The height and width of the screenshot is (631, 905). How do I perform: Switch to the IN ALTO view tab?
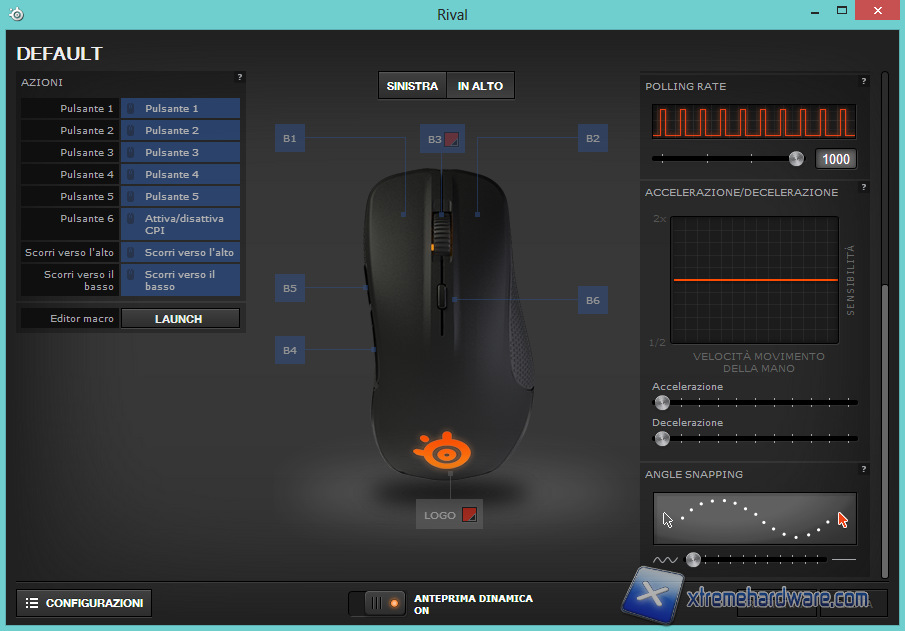point(480,86)
